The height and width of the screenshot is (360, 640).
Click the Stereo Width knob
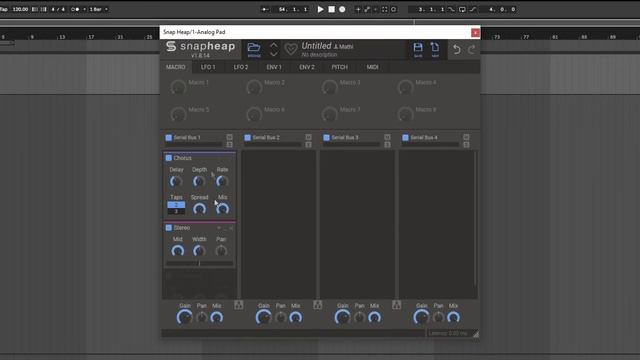click(x=199, y=251)
